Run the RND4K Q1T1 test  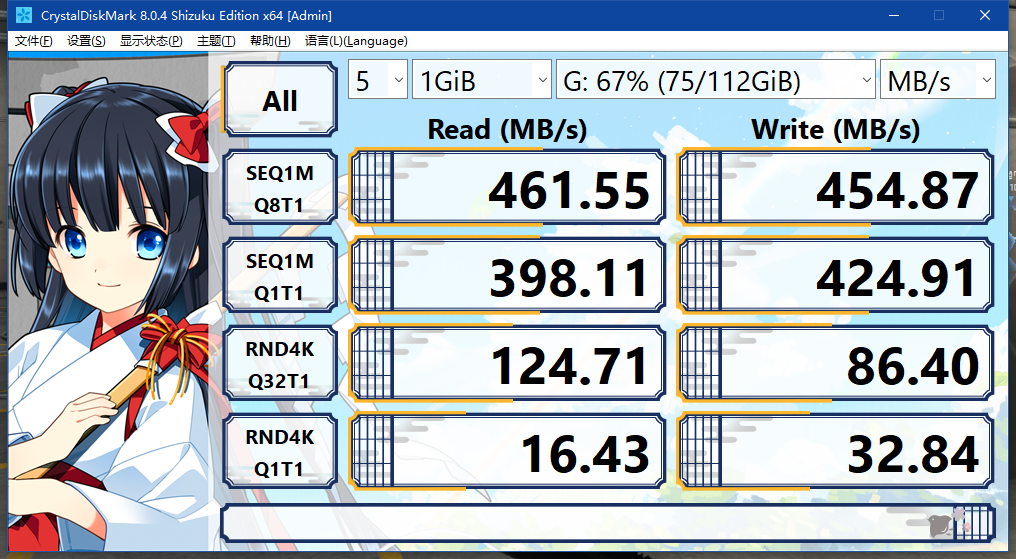[x=280, y=452]
